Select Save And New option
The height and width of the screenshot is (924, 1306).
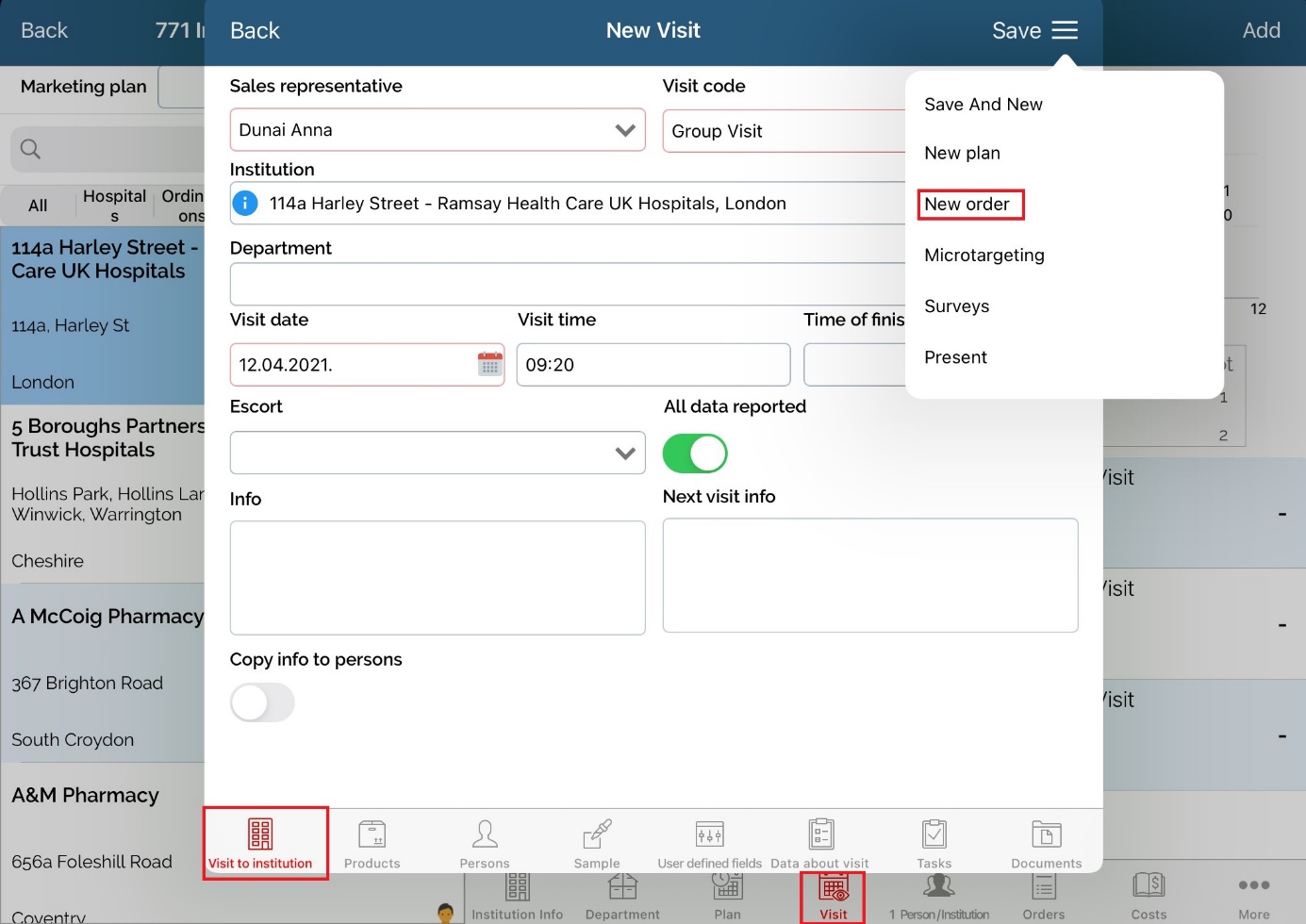coord(983,105)
